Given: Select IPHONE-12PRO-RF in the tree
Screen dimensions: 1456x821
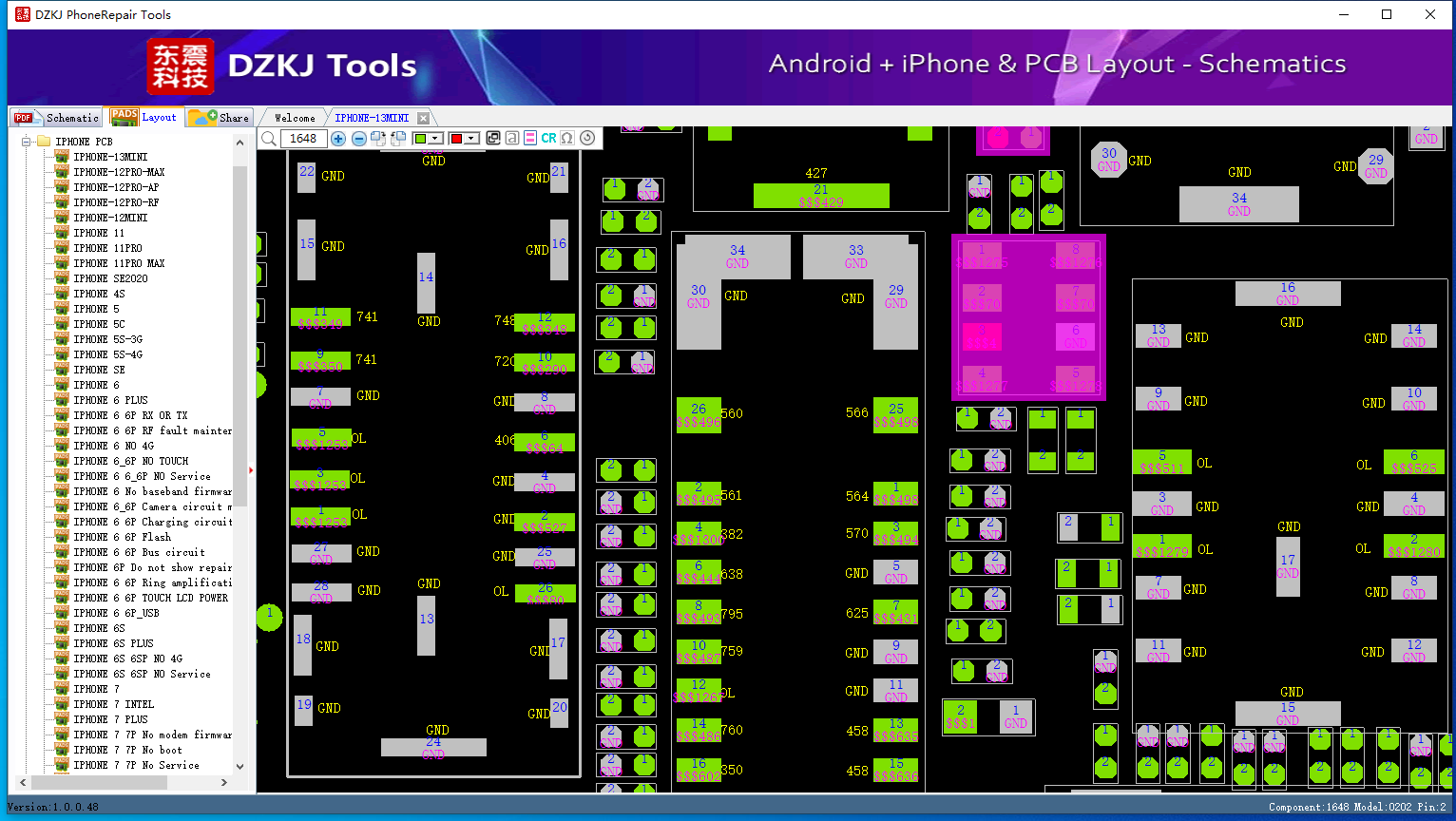Looking at the screenshot, I should [x=116, y=202].
